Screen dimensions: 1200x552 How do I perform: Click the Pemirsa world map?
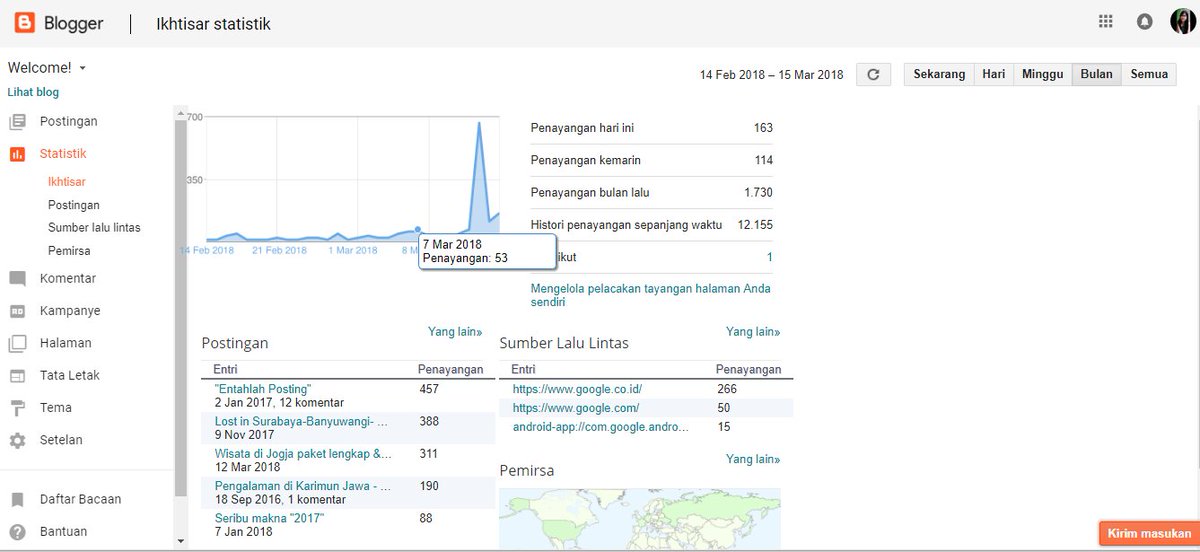[640, 518]
